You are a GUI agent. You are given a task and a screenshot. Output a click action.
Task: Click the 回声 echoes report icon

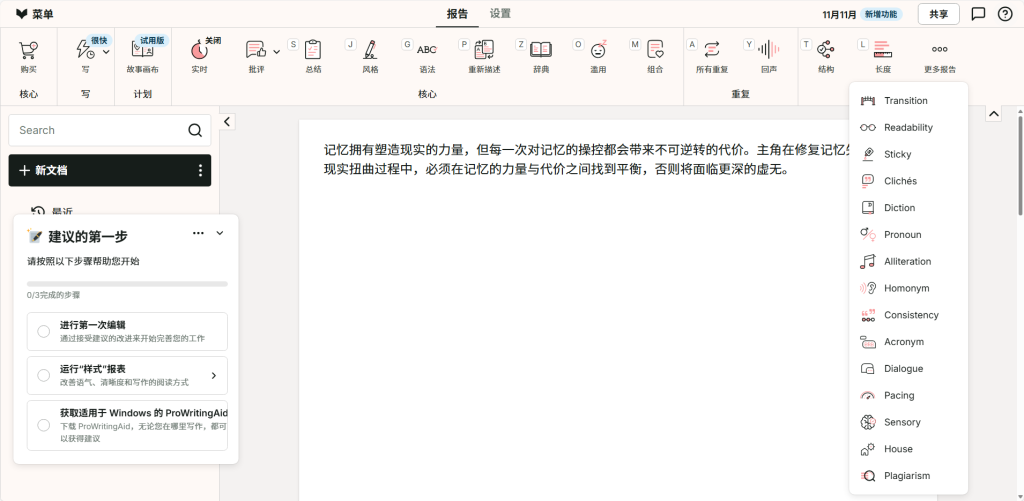[768, 50]
